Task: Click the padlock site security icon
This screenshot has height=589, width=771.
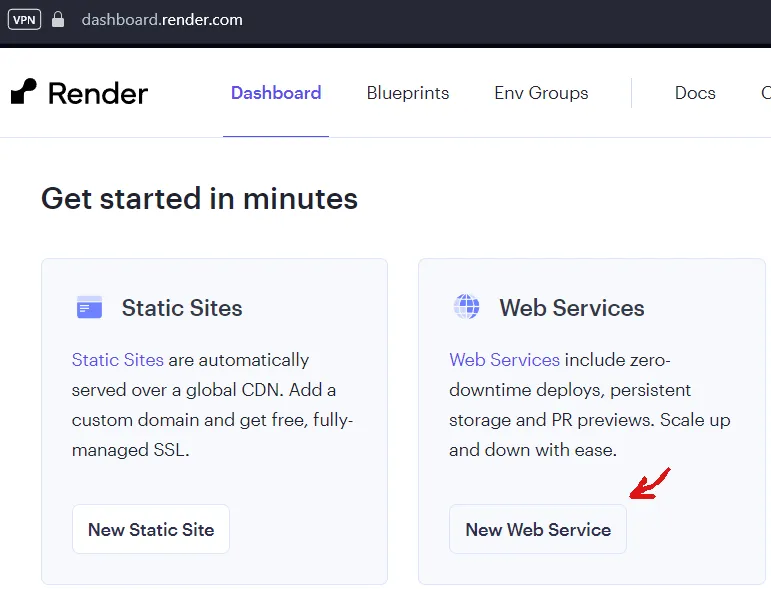Action: click(x=57, y=19)
